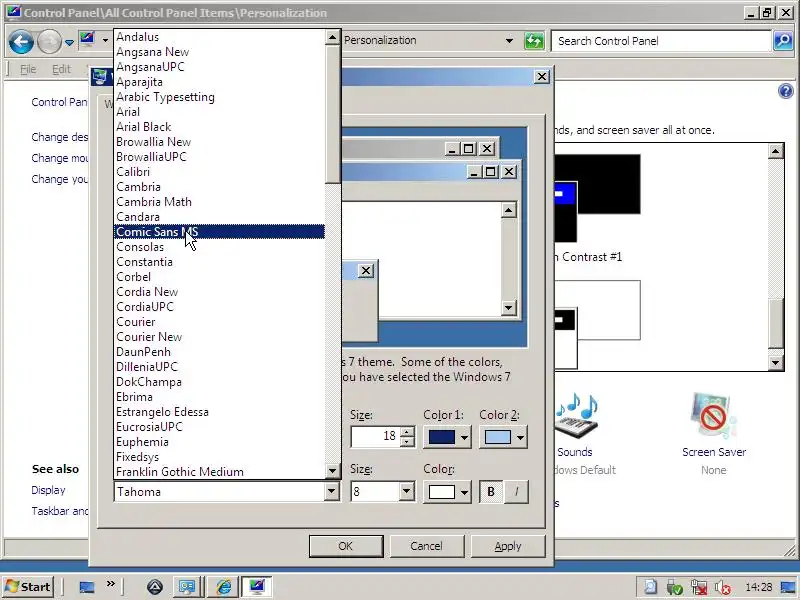
Task: Click the refresh icon beside address bar
Action: (534, 41)
